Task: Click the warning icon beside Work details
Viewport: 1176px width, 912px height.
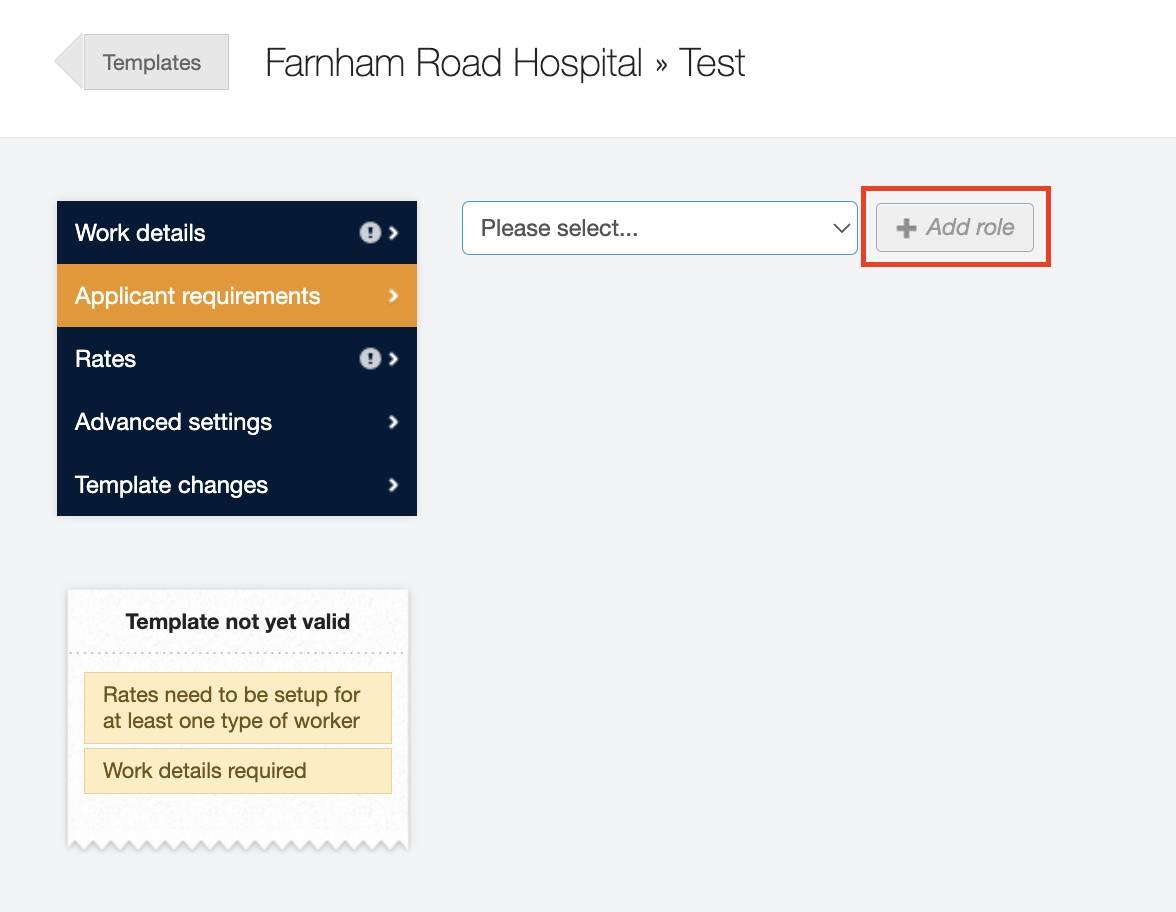Action: coord(370,233)
